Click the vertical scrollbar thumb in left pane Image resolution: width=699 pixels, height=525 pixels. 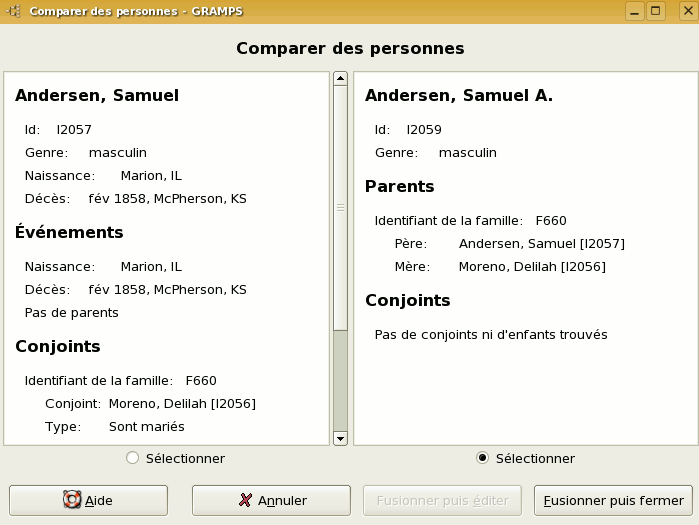(340, 207)
